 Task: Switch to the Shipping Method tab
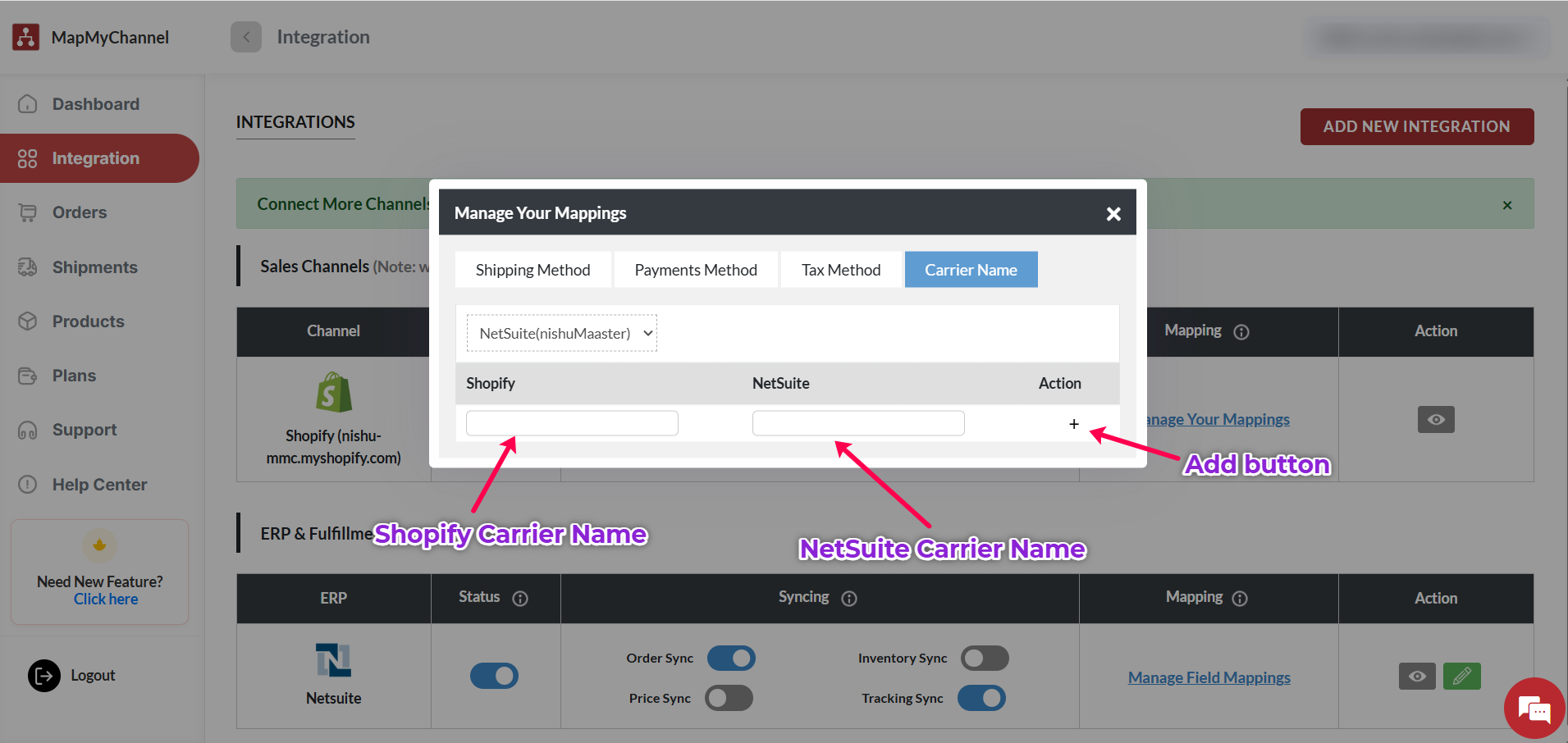click(x=533, y=270)
